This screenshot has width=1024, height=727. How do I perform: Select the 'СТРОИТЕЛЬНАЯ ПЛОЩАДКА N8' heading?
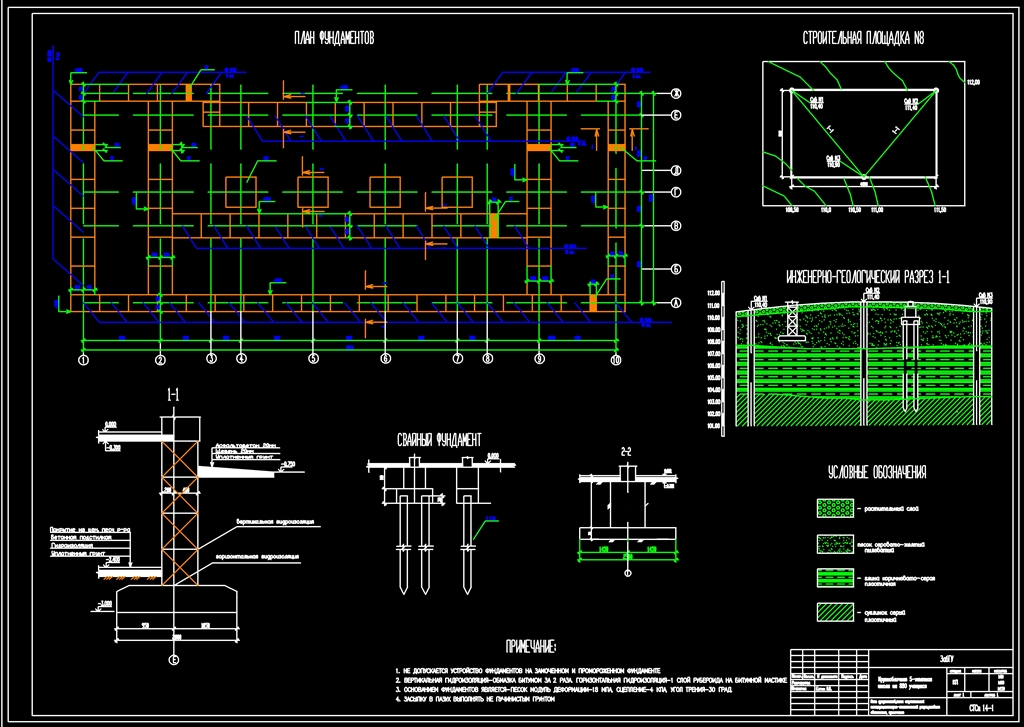862,39
